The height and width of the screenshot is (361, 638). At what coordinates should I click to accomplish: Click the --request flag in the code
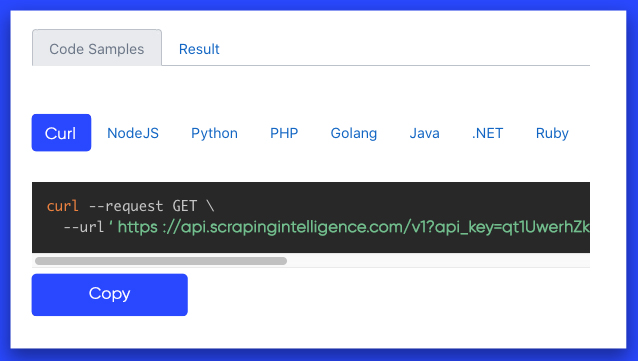[126, 206]
